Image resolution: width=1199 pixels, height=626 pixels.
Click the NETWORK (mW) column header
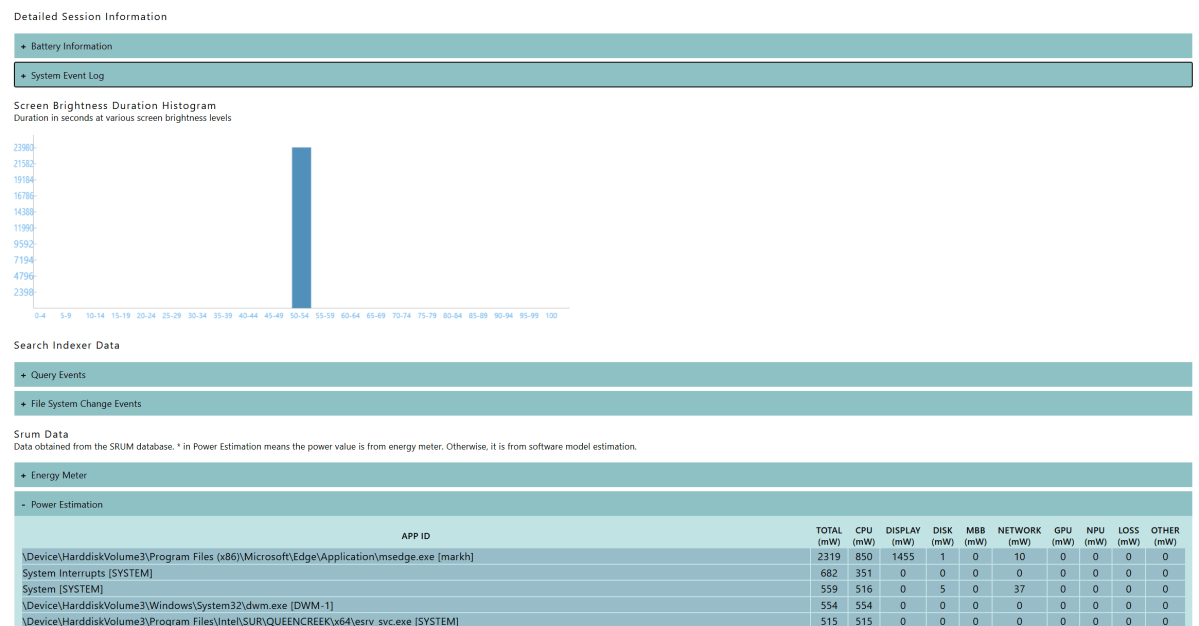[1019, 536]
